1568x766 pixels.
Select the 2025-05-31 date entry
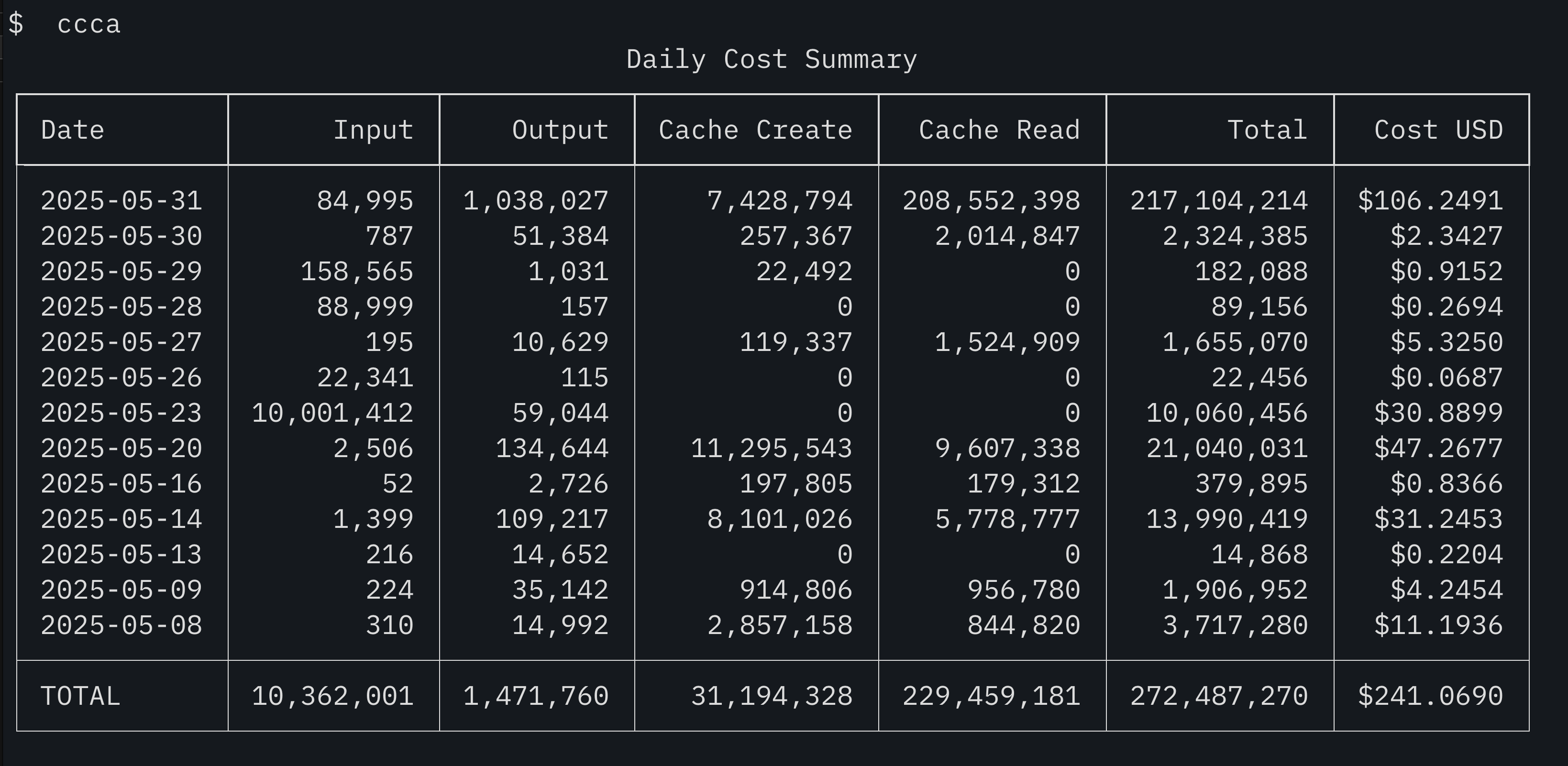121,201
